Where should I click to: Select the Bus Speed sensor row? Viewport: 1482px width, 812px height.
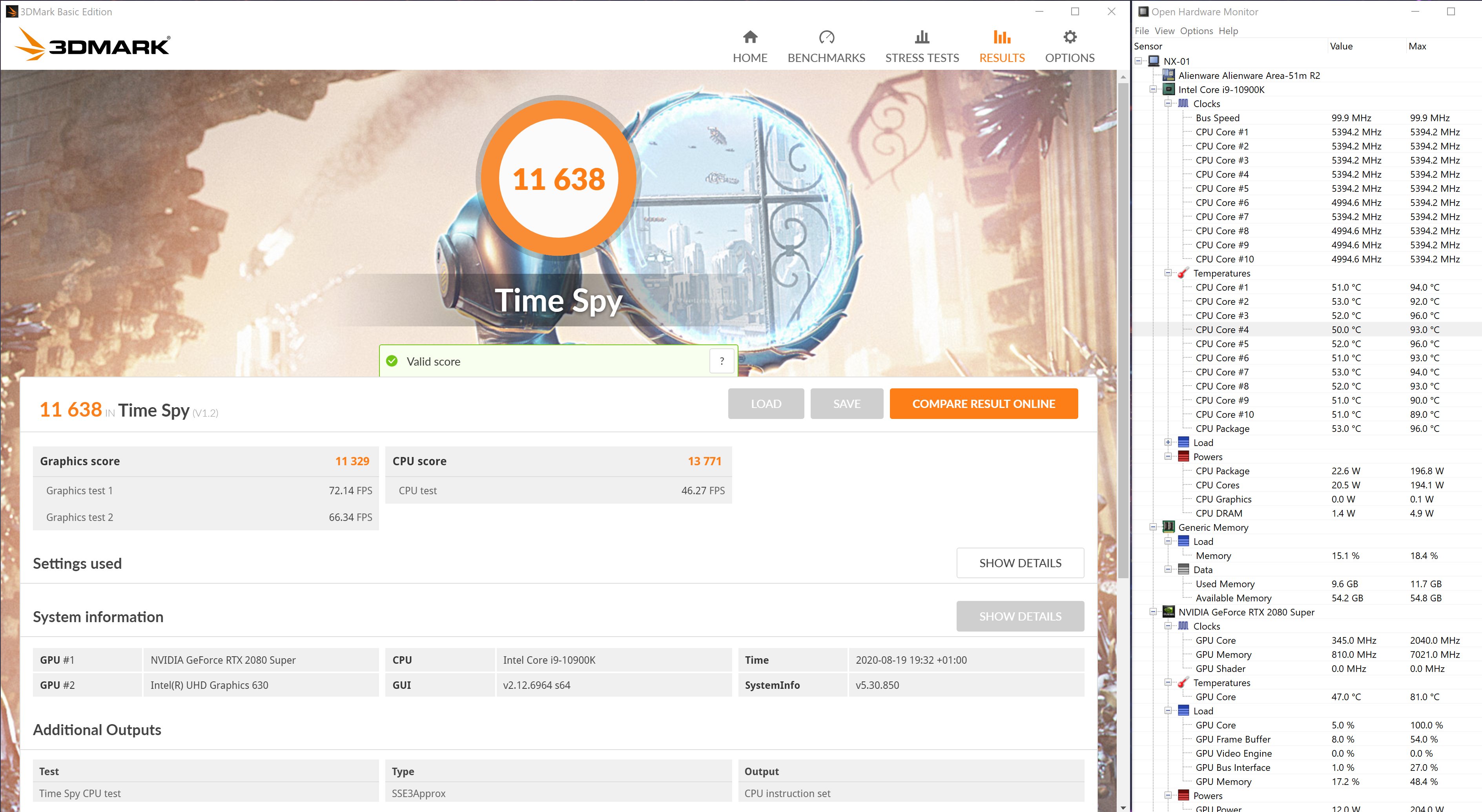tap(1307, 118)
